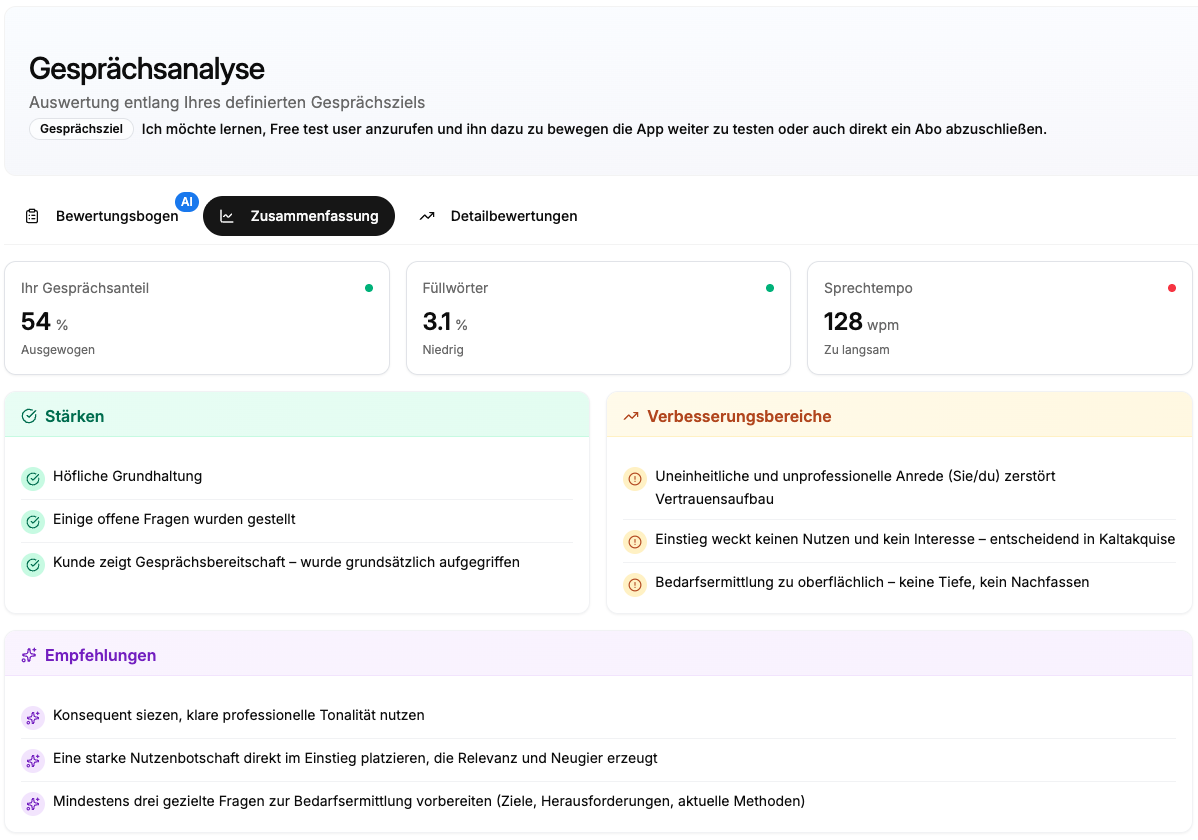Select the Sprechtempo metric card
This screenshot has height=840, width=1198.
coord(999,317)
